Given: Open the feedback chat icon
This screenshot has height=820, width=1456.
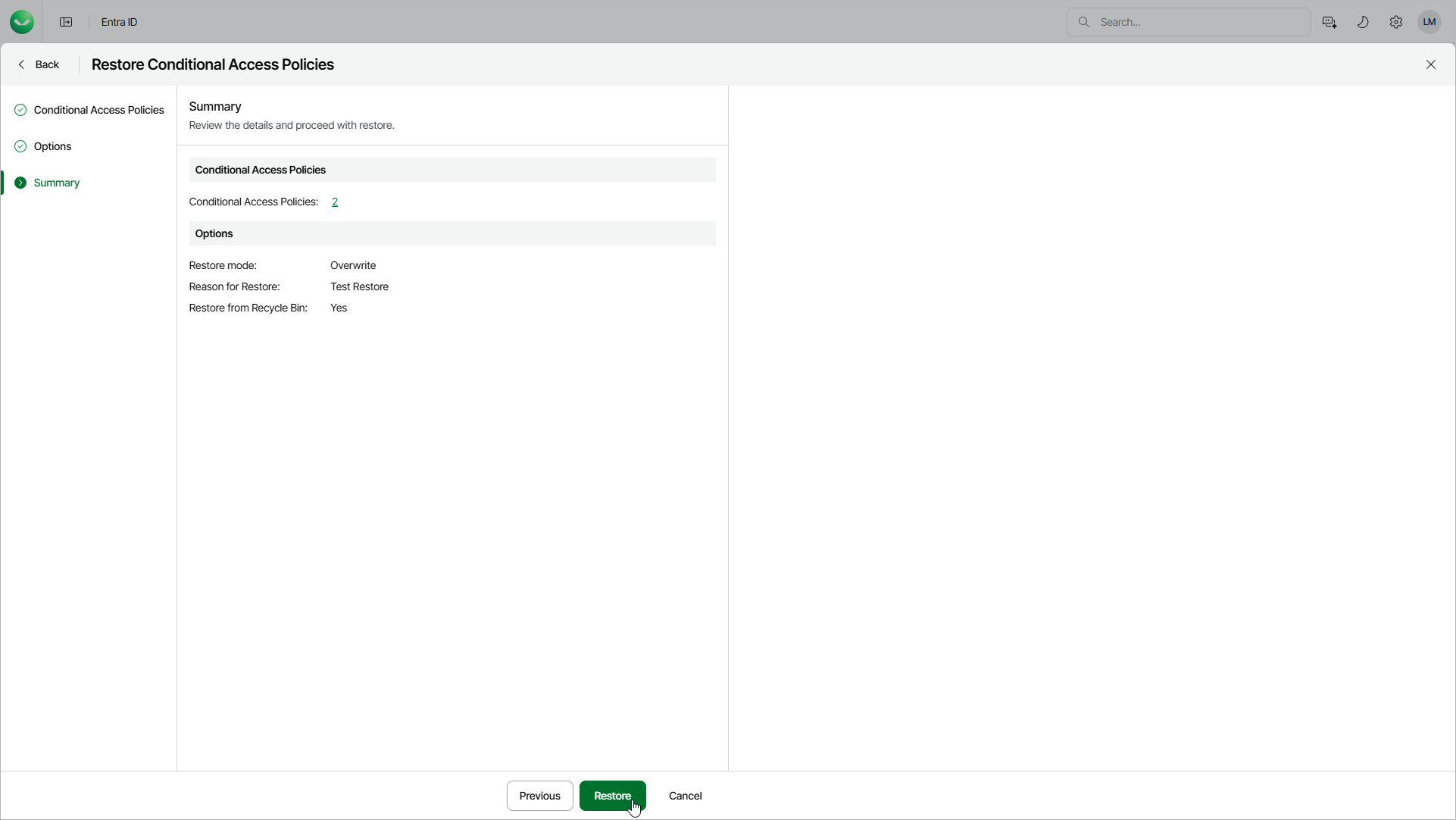Looking at the screenshot, I should [x=1329, y=22].
